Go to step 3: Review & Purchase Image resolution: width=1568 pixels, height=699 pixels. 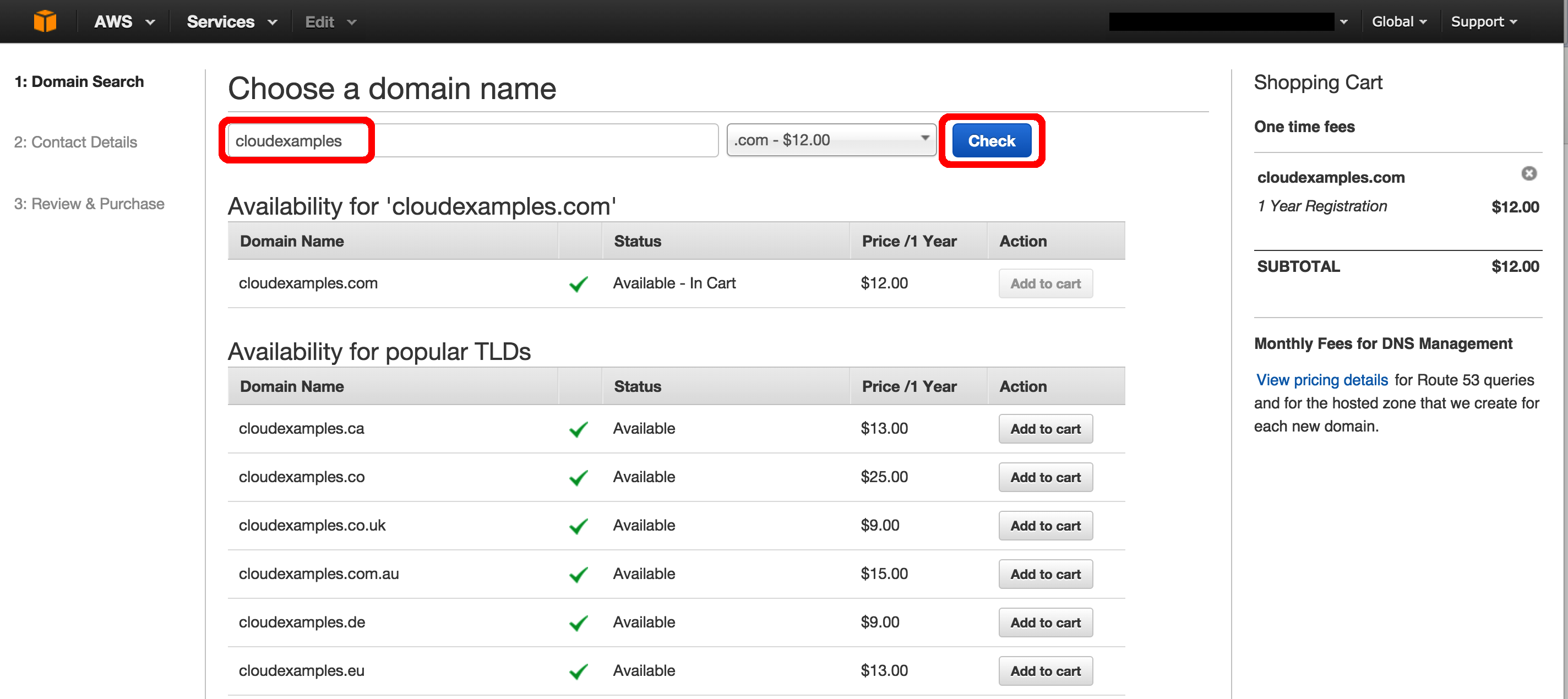pyautogui.click(x=89, y=203)
